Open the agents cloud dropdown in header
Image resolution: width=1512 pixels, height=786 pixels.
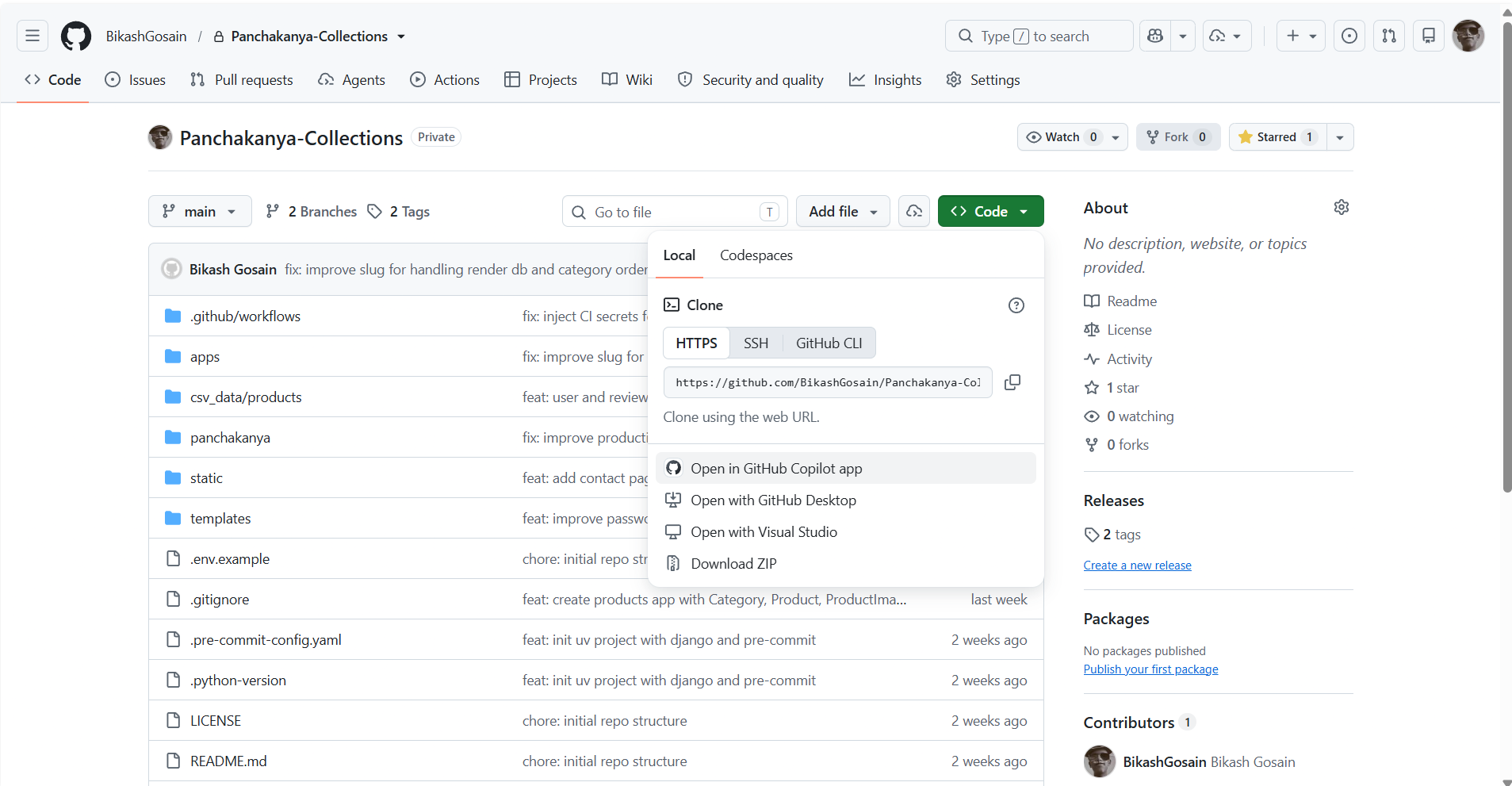tap(1227, 36)
